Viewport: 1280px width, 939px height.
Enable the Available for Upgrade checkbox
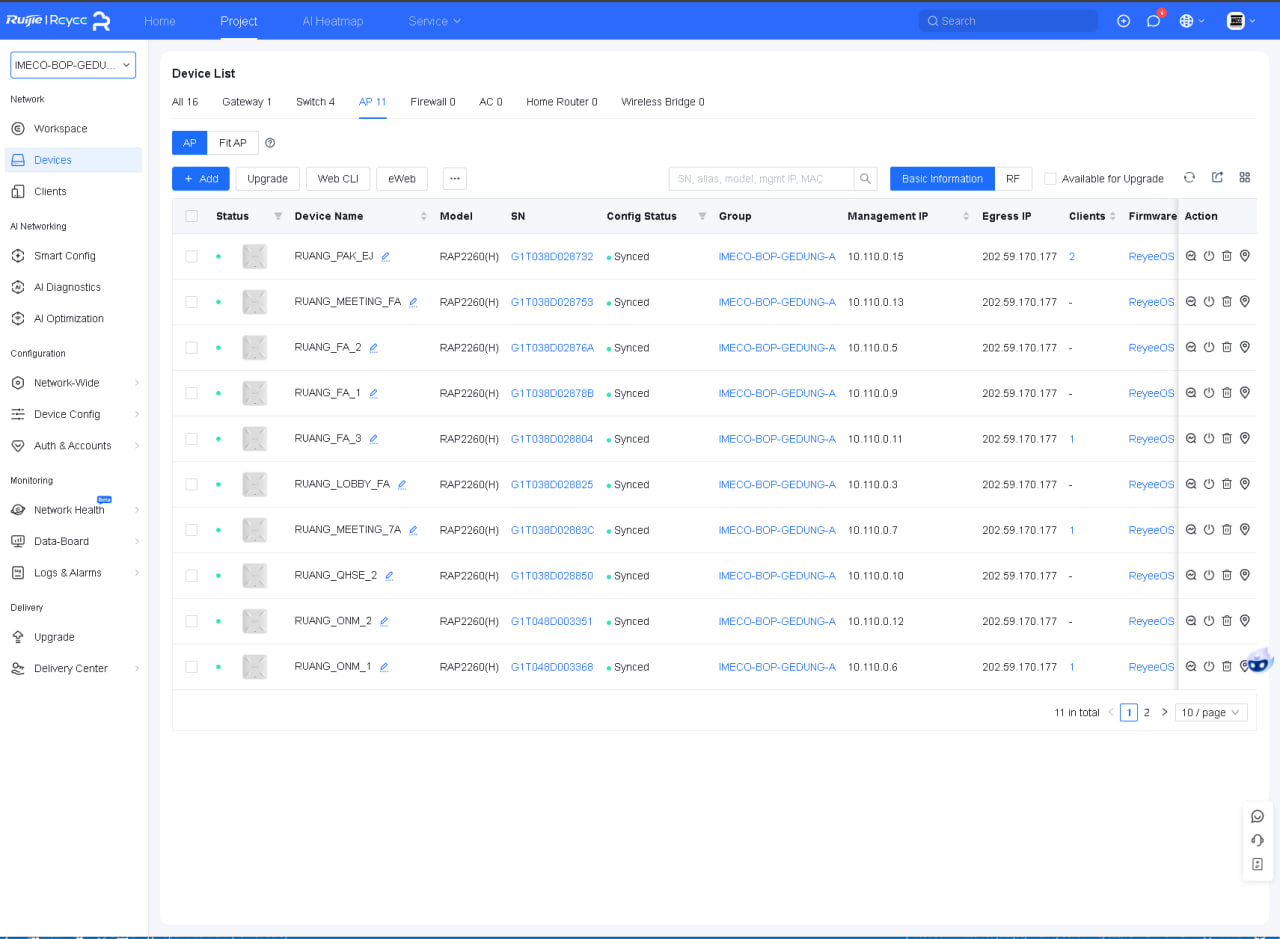pyautogui.click(x=1050, y=179)
